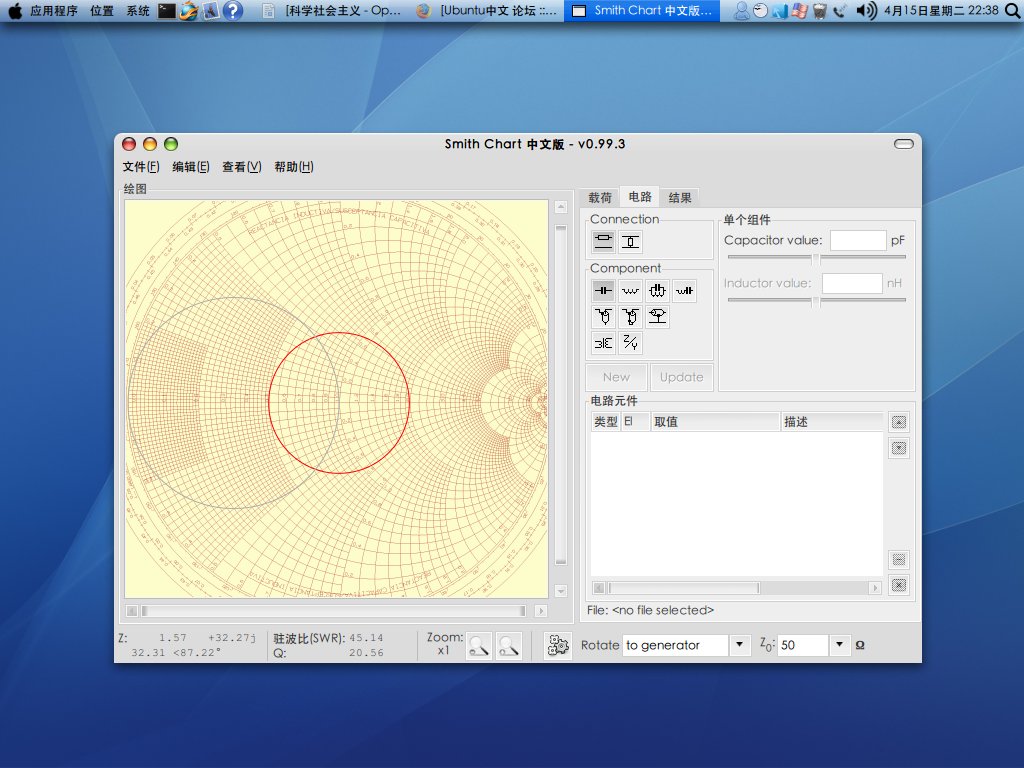
Task: Open the Rotate direction dropdown arrow
Action: (x=739, y=645)
